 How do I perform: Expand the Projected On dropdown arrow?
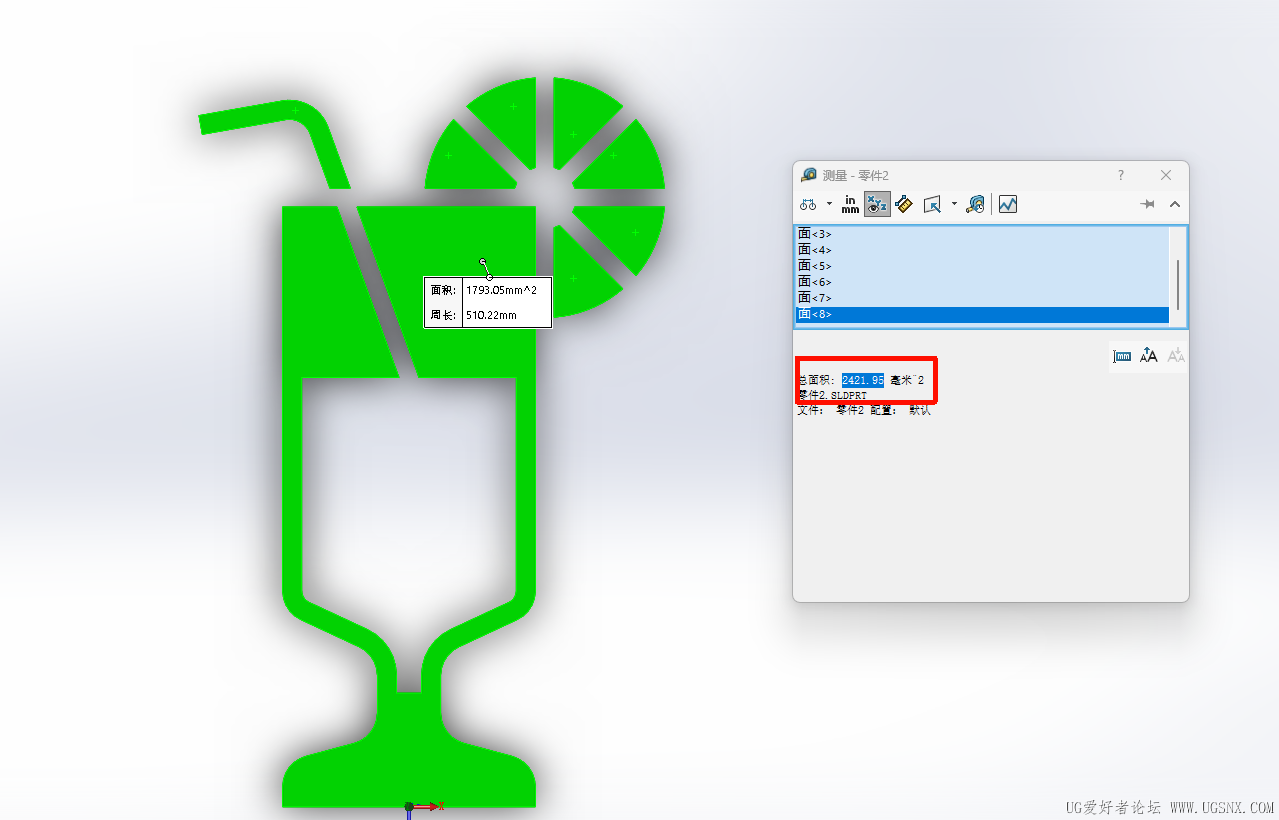tap(954, 204)
